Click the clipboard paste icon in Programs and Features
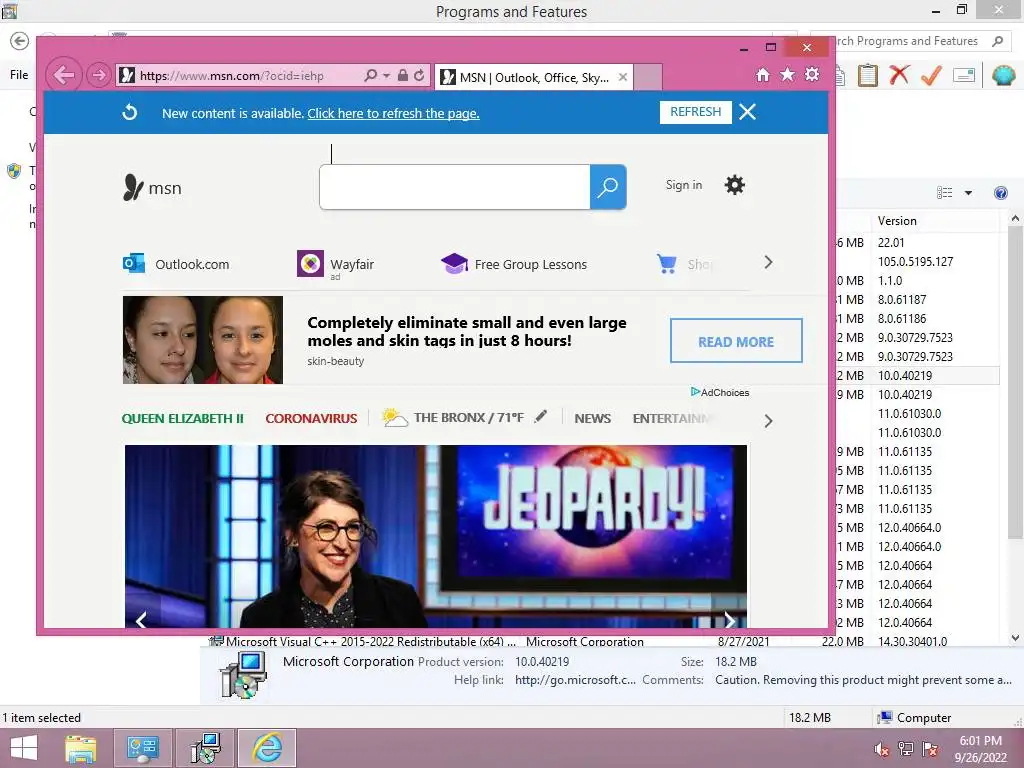1024x768 pixels. pyautogui.click(x=867, y=75)
